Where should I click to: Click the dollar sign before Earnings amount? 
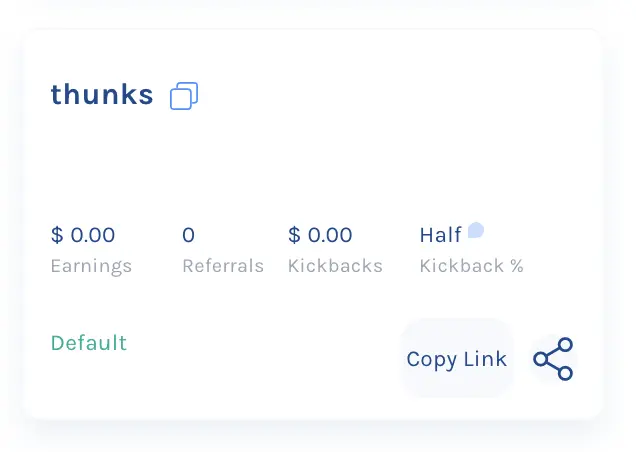pyautogui.click(x=57, y=235)
